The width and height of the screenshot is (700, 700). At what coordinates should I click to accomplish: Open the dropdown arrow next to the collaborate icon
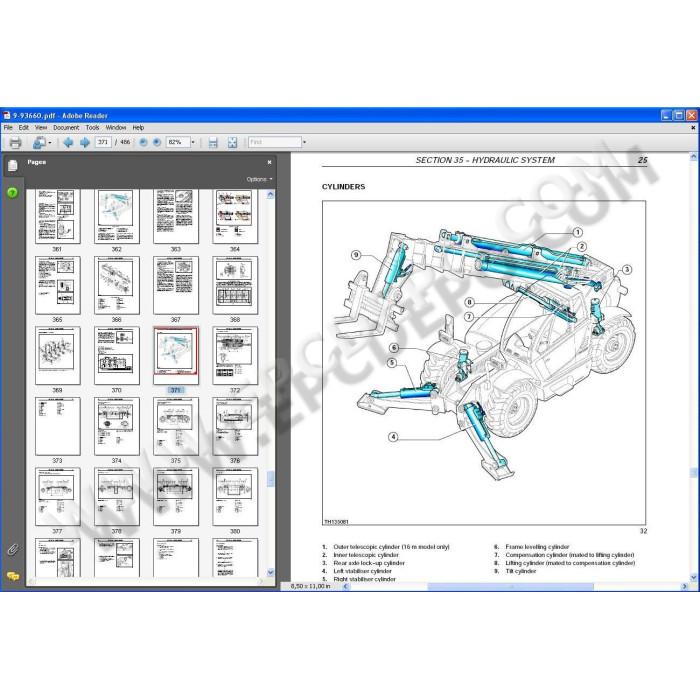pyautogui.click(x=50, y=143)
